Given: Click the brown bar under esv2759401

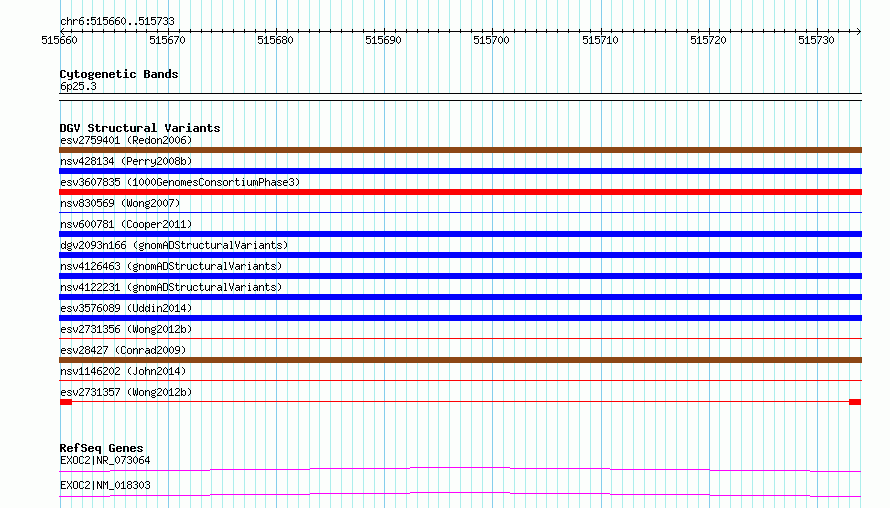Looking at the screenshot, I should pos(460,150).
